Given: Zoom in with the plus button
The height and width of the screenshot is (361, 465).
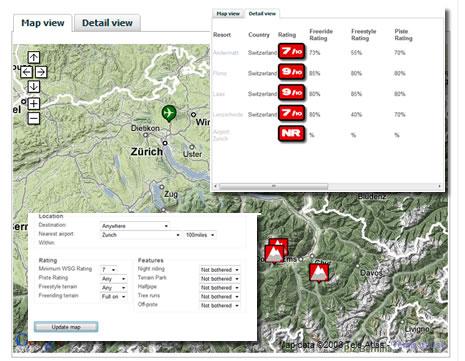Looking at the screenshot, I should 33,104.
